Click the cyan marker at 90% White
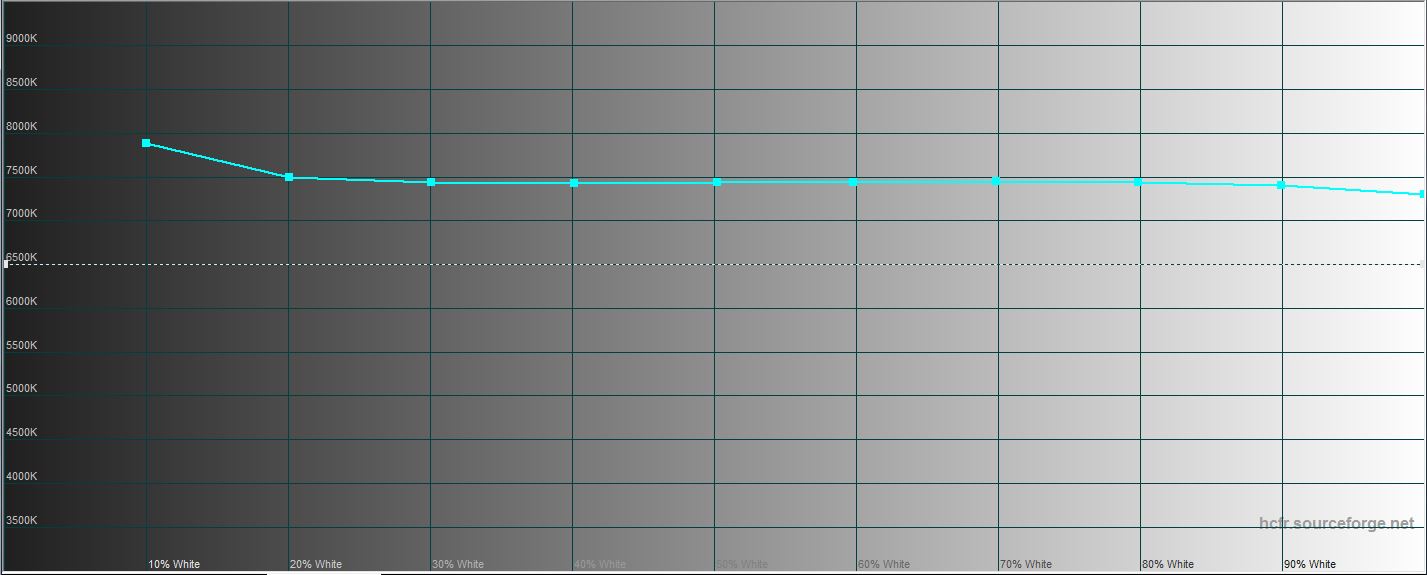Image resolution: width=1427 pixels, height=575 pixels. pyautogui.click(x=1281, y=185)
